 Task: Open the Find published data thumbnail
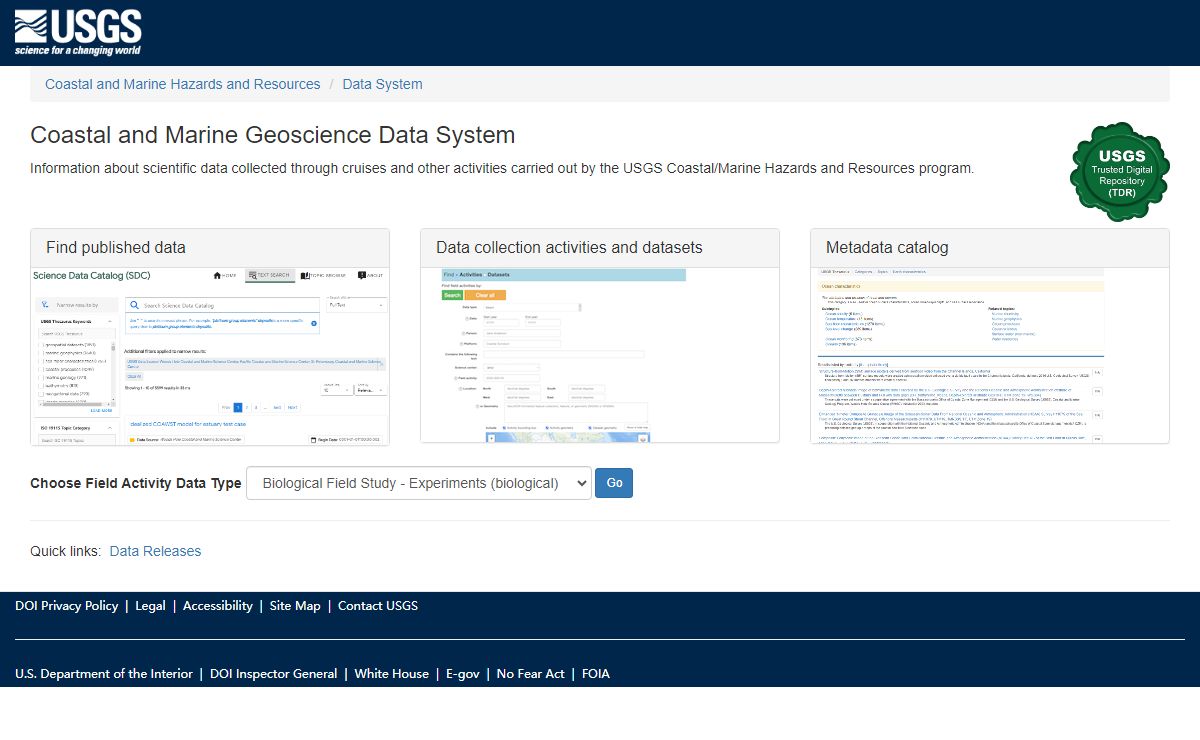click(210, 355)
